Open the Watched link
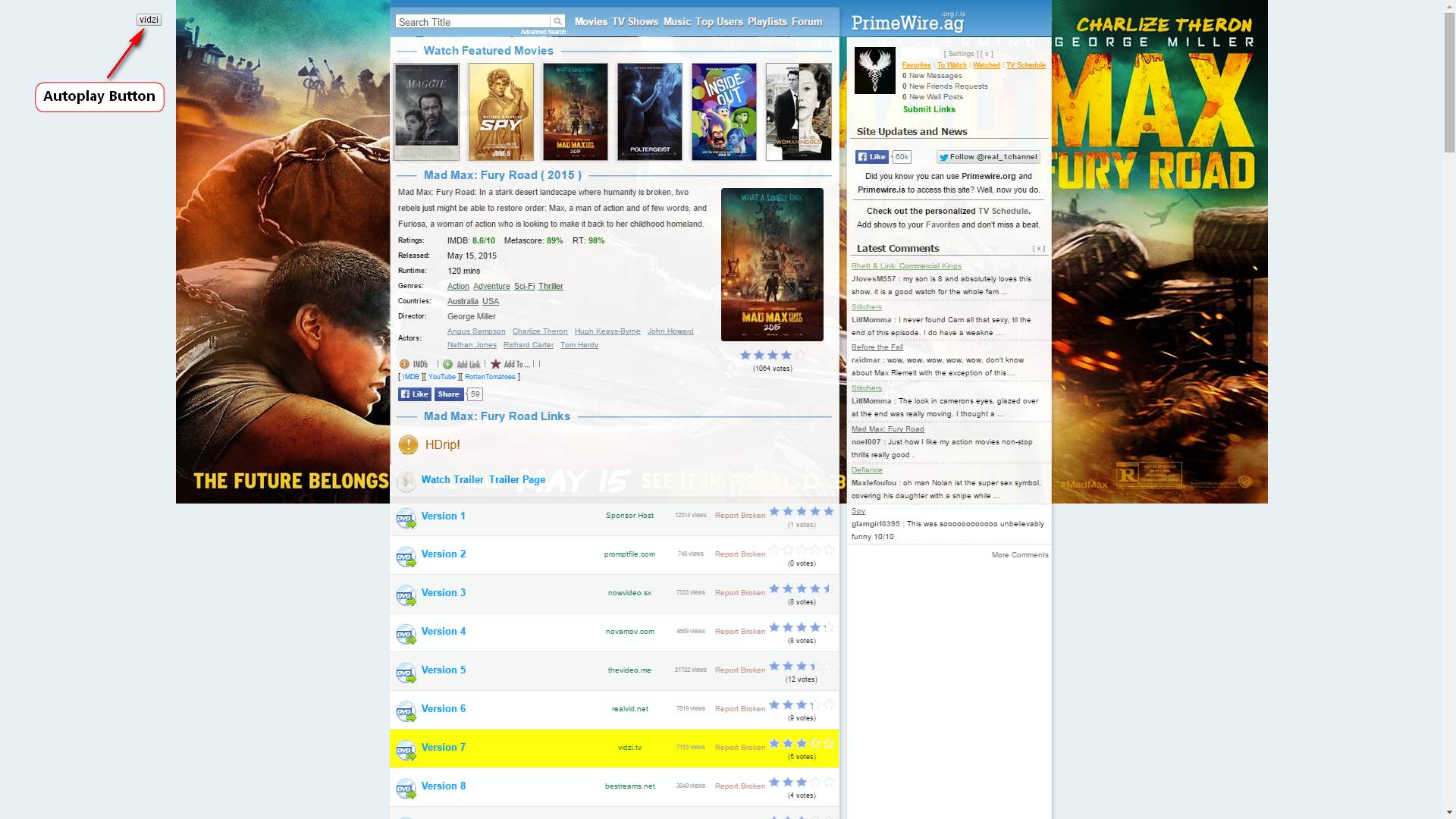This screenshot has width=1456, height=819. point(987,65)
